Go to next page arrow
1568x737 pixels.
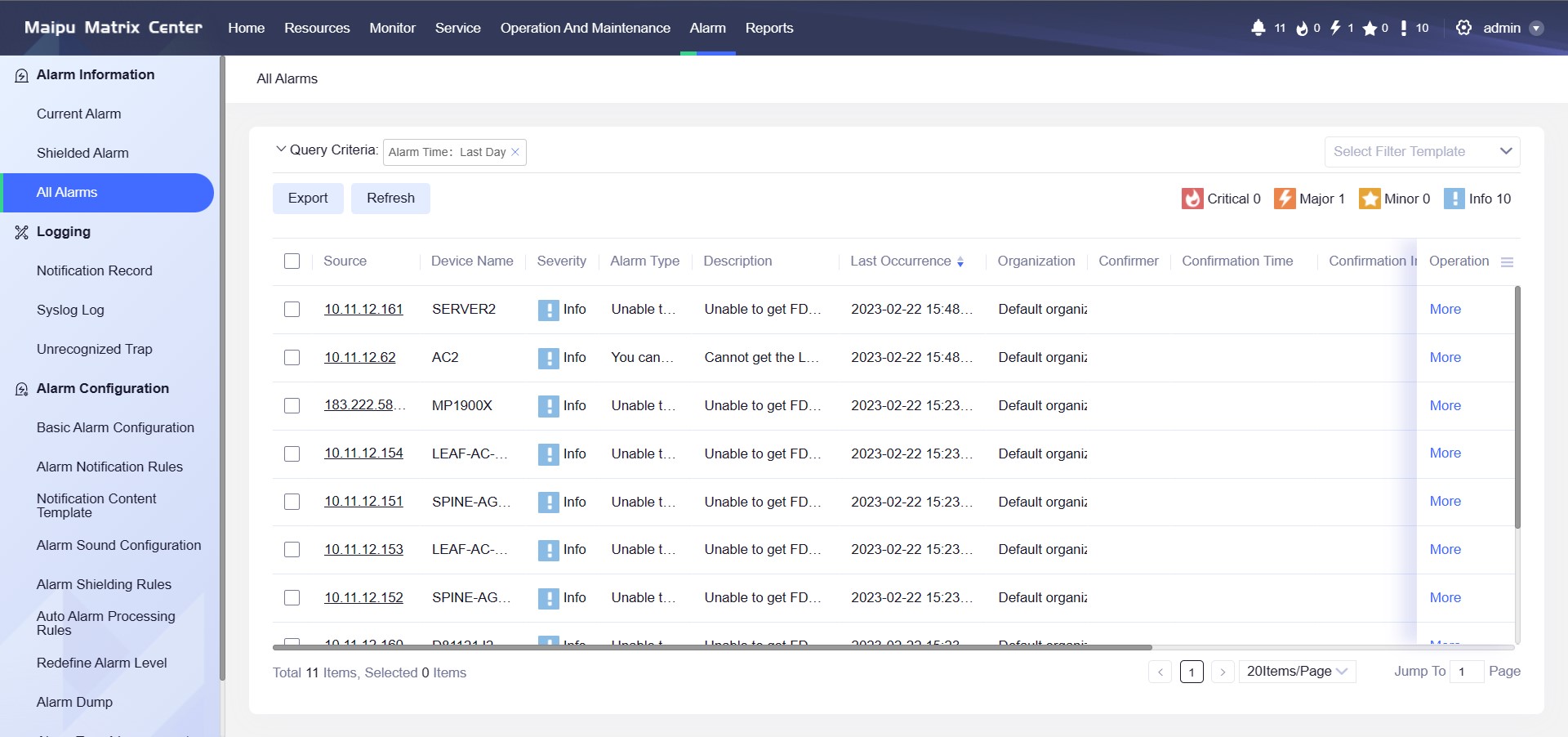[x=1223, y=672]
